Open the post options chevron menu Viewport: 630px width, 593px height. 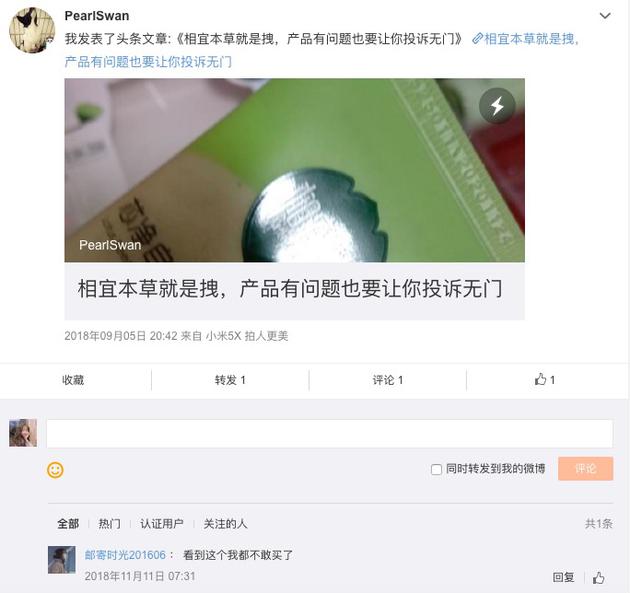605,16
